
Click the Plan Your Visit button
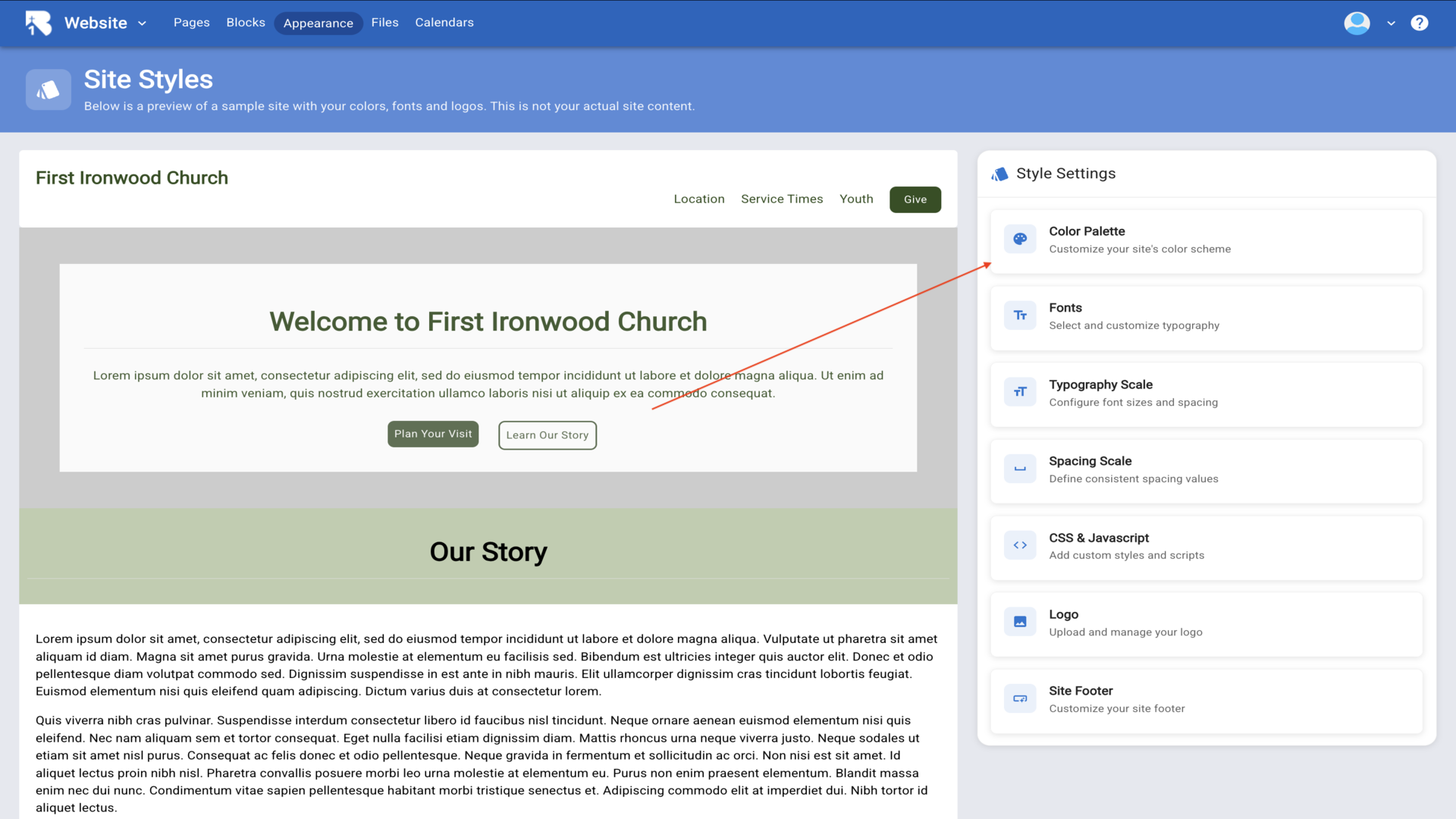(433, 434)
